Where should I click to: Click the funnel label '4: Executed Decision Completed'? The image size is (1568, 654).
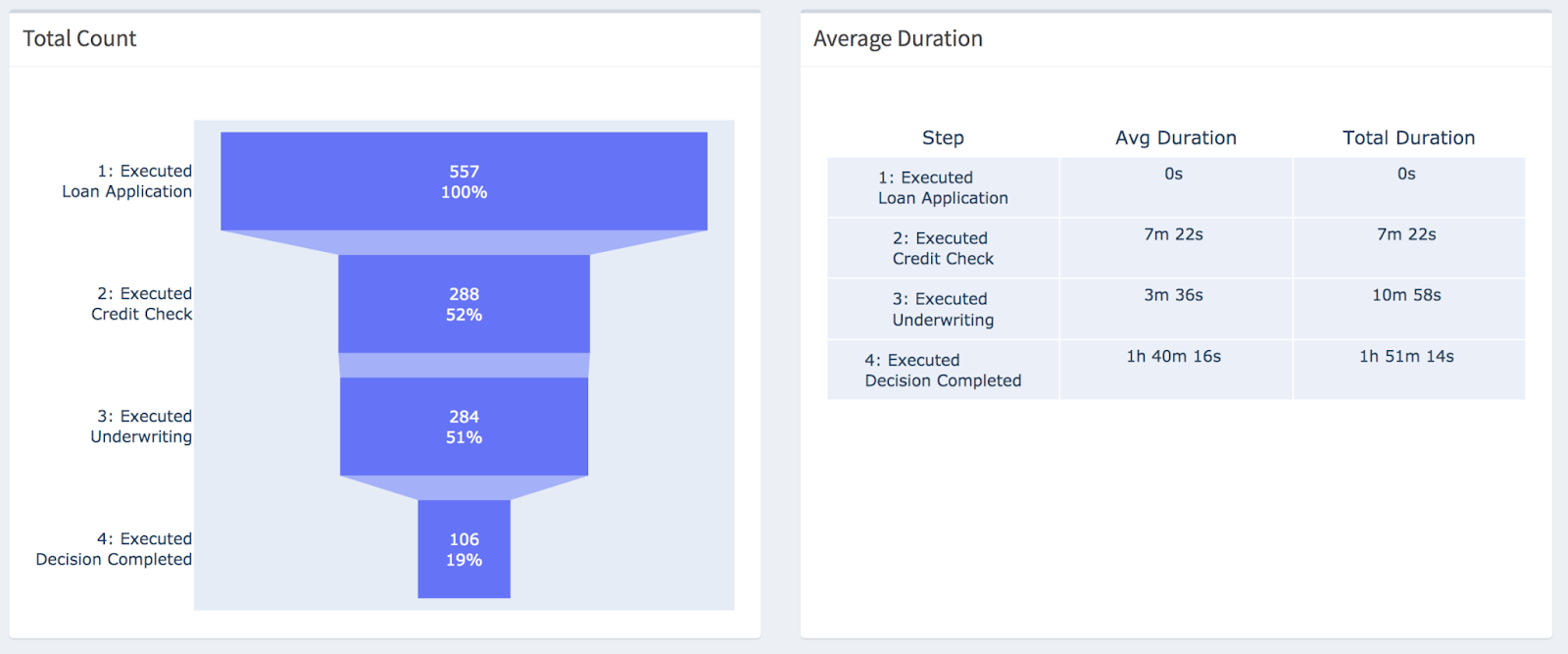click(x=115, y=549)
